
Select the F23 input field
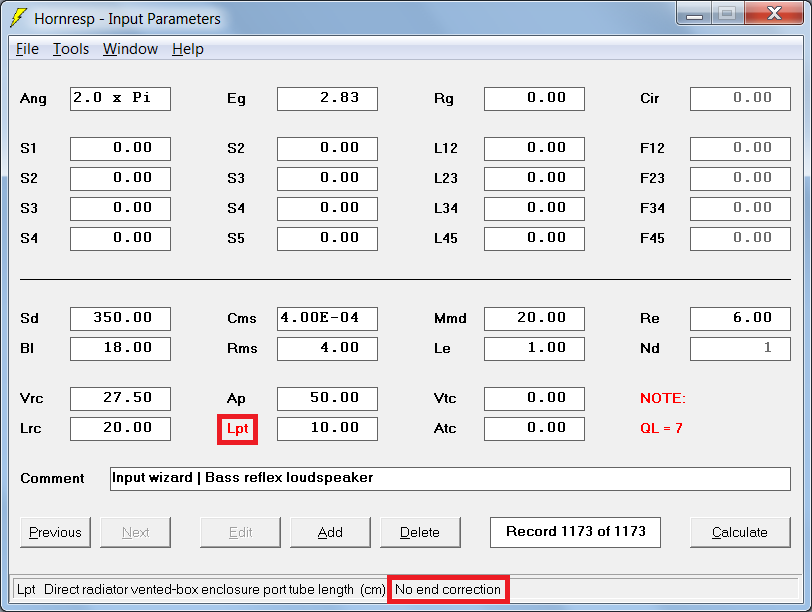[x=741, y=179]
